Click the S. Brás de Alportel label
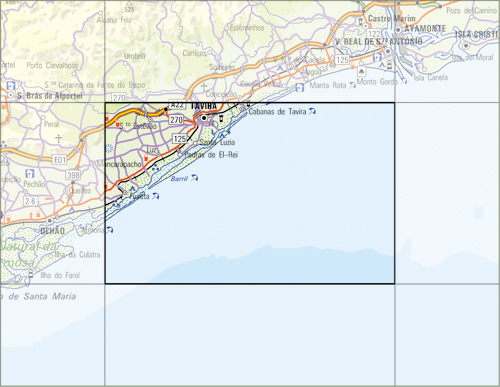The image size is (500, 387). pos(50,96)
